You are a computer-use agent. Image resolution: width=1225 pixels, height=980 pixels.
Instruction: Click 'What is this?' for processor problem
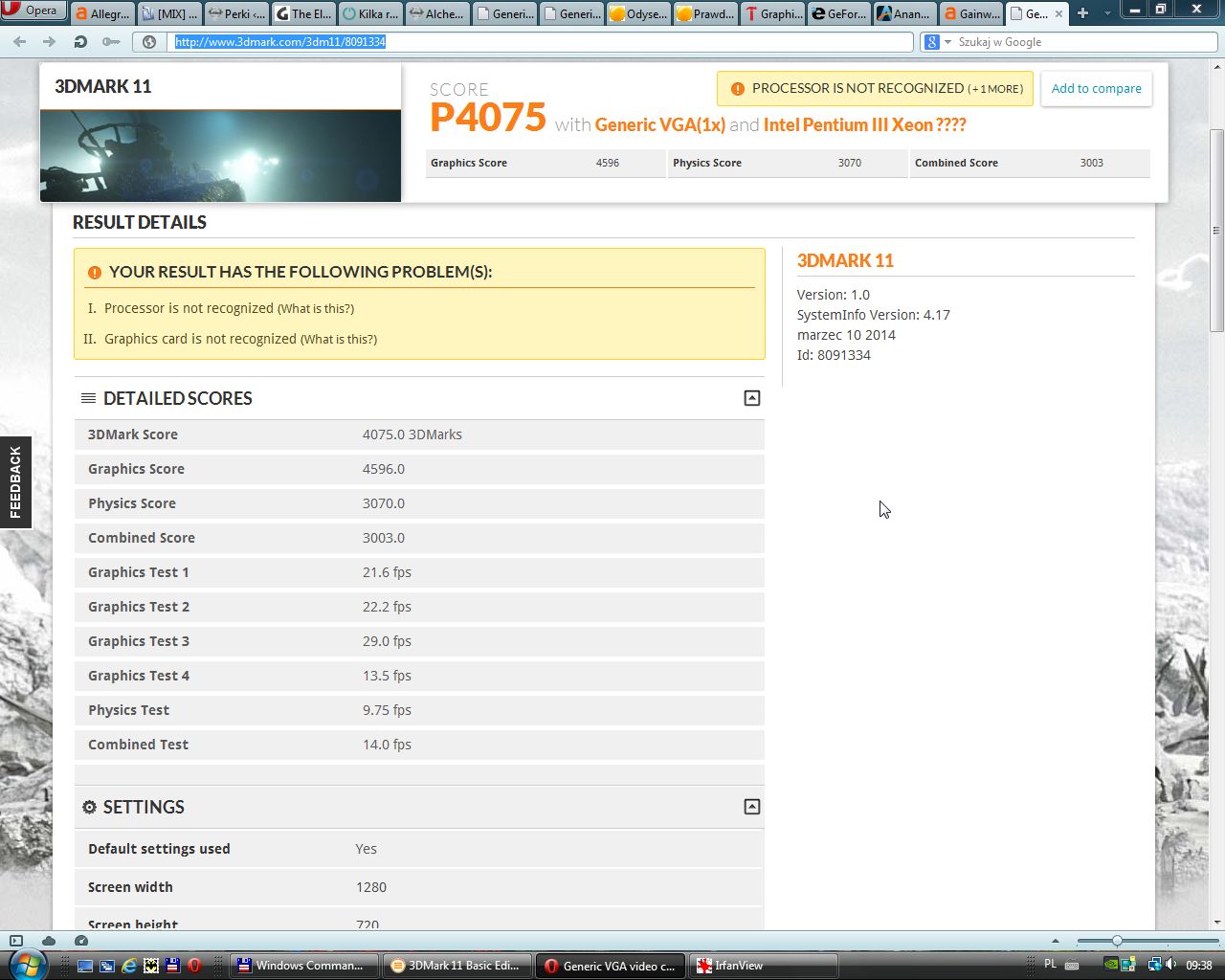coord(316,308)
